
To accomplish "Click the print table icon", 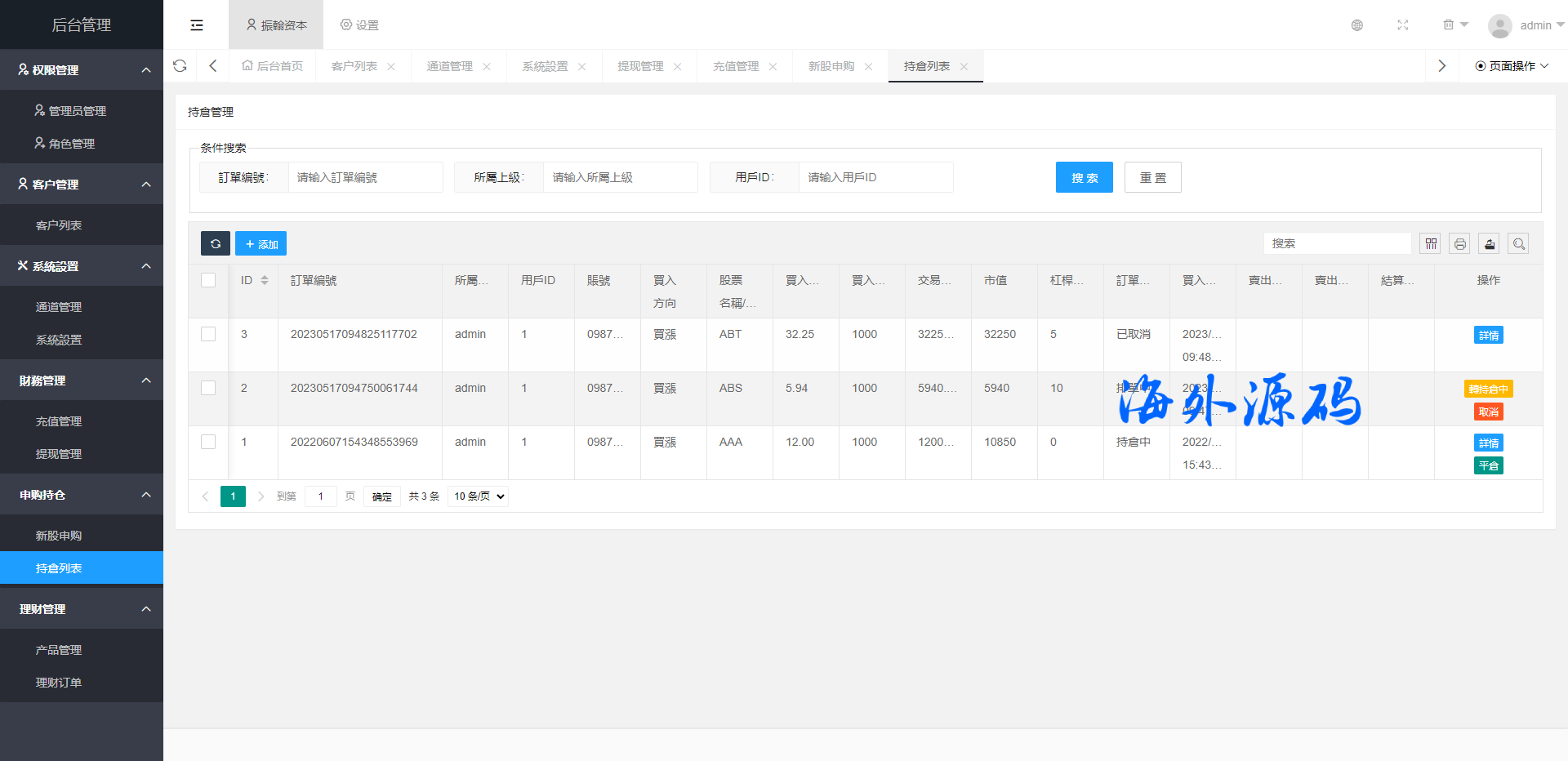I will (1459, 243).
